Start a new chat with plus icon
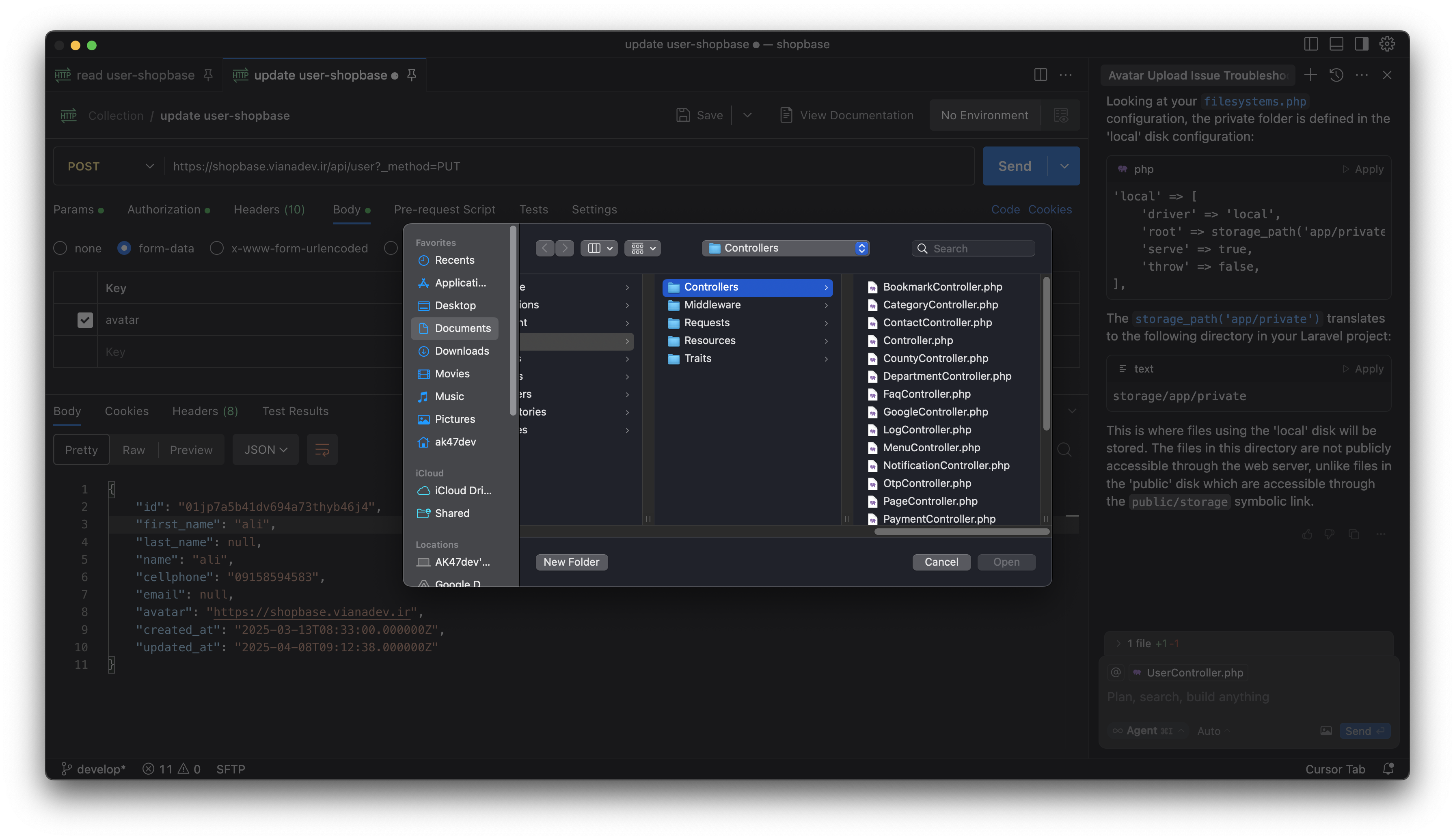 tap(1310, 75)
